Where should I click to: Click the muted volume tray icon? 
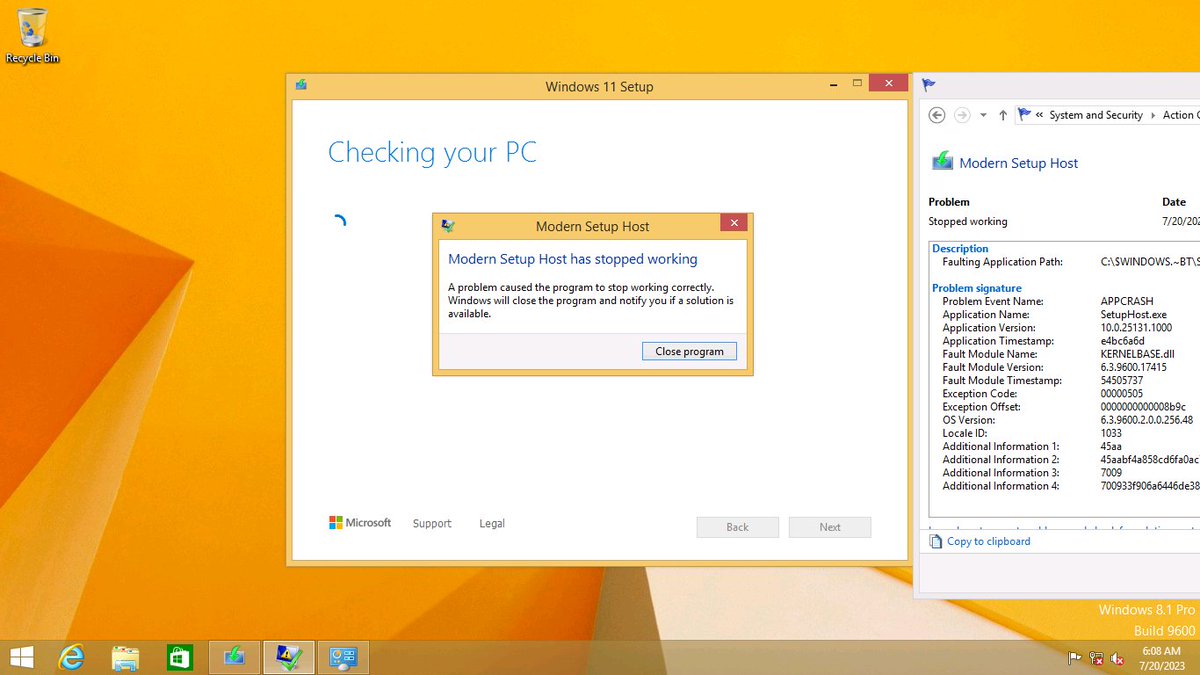click(x=1118, y=659)
